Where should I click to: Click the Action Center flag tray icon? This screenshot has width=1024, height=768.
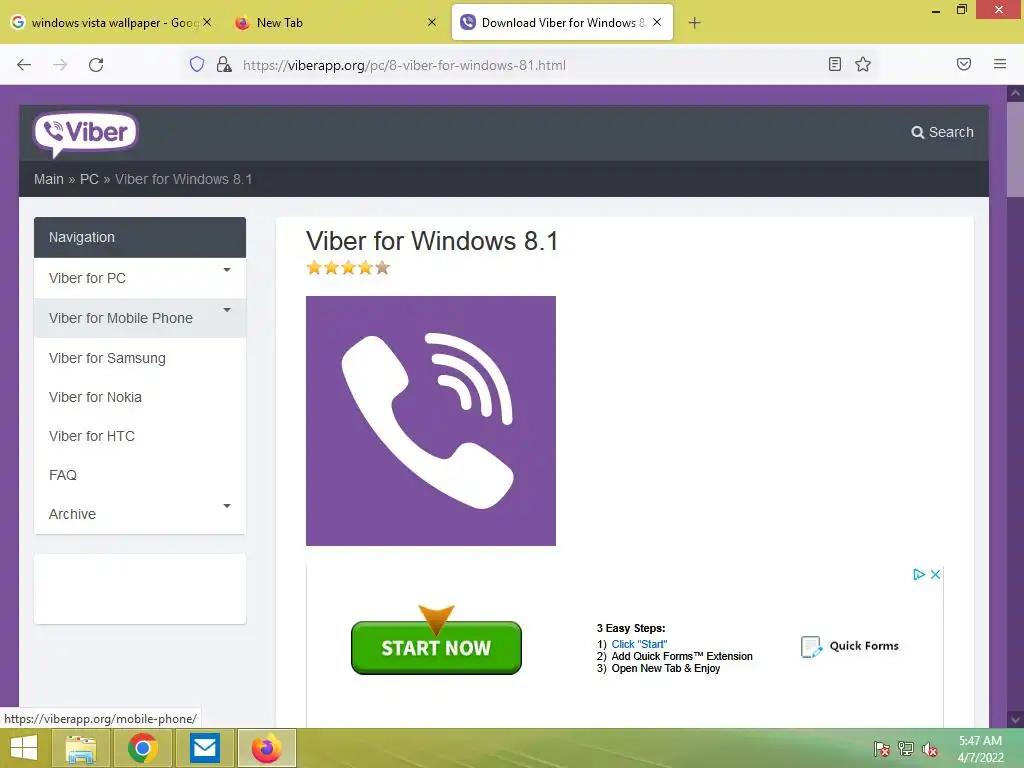point(882,749)
